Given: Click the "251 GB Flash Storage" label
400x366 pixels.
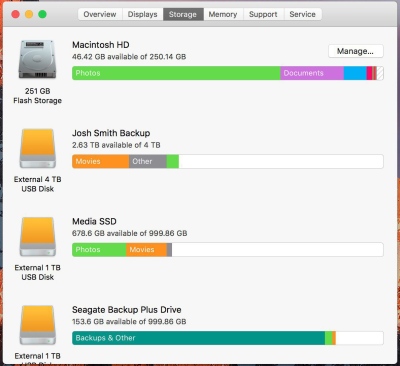Looking at the screenshot, I should pyautogui.click(x=37, y=96).
